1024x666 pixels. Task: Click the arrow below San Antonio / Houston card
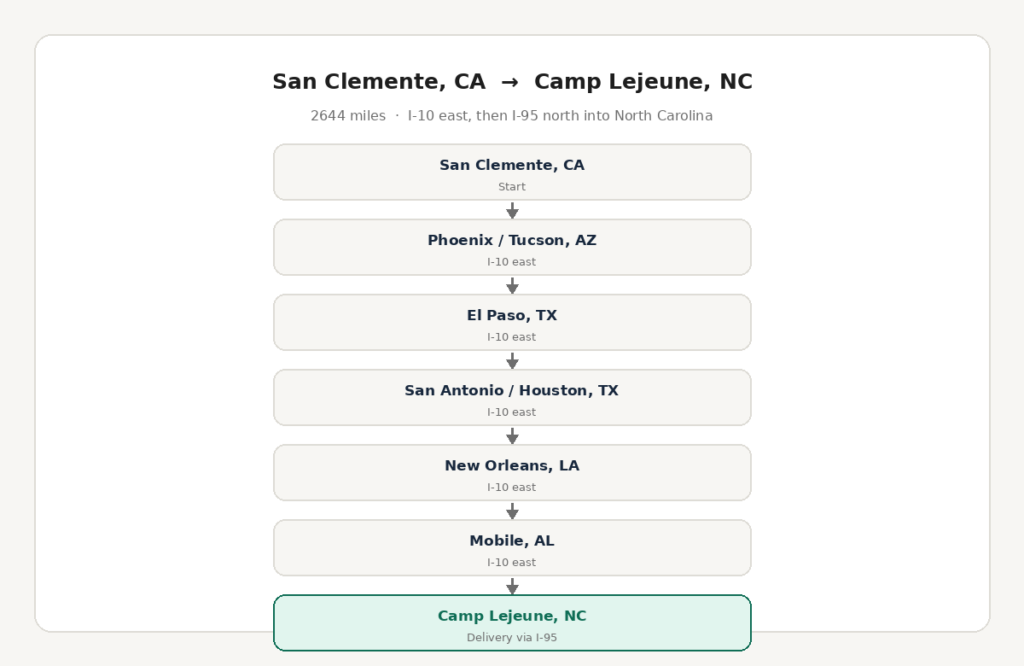(x=512, y=436)
